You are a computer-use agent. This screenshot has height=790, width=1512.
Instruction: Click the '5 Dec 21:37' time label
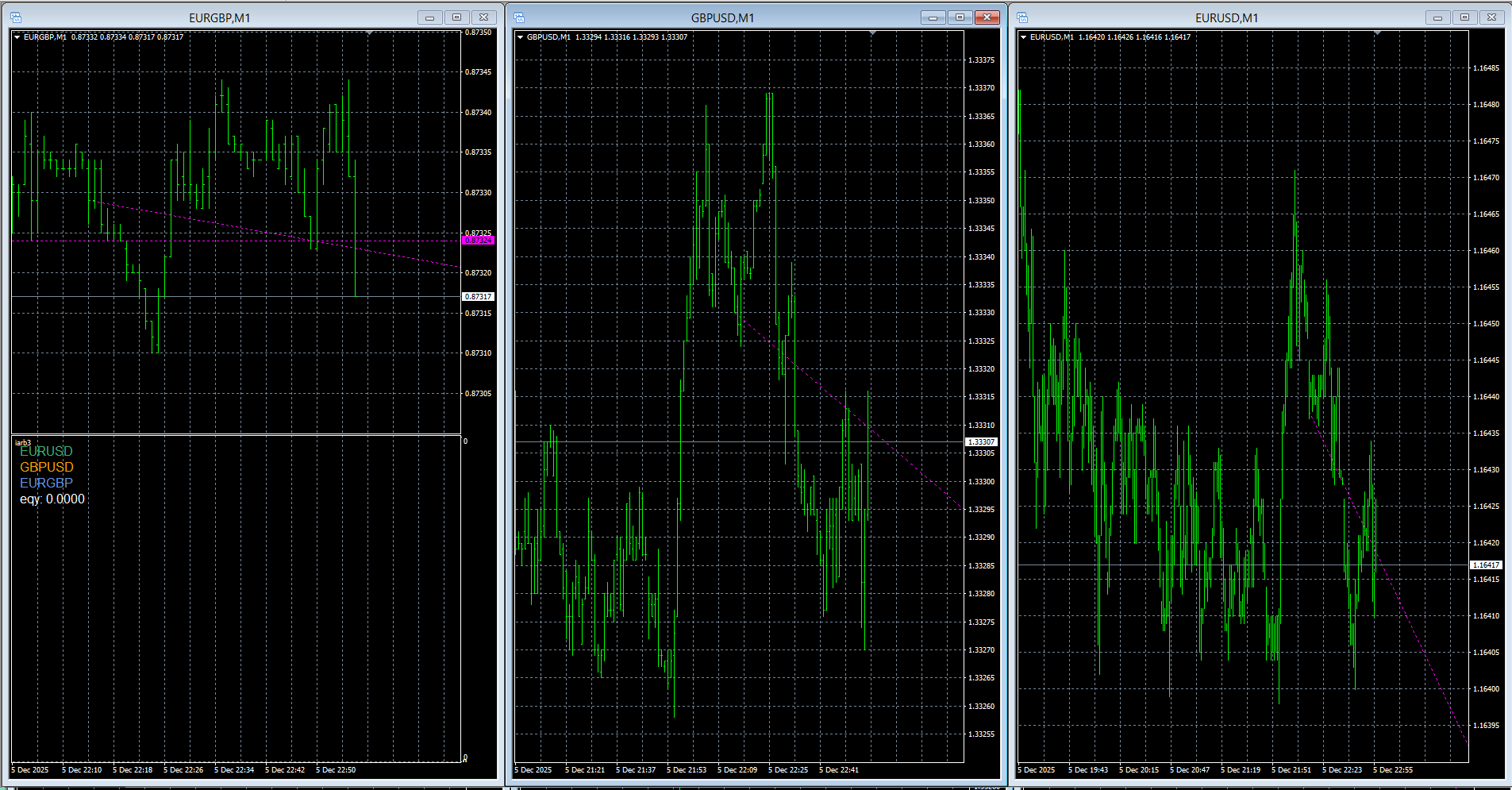click(x=636, y=770)
